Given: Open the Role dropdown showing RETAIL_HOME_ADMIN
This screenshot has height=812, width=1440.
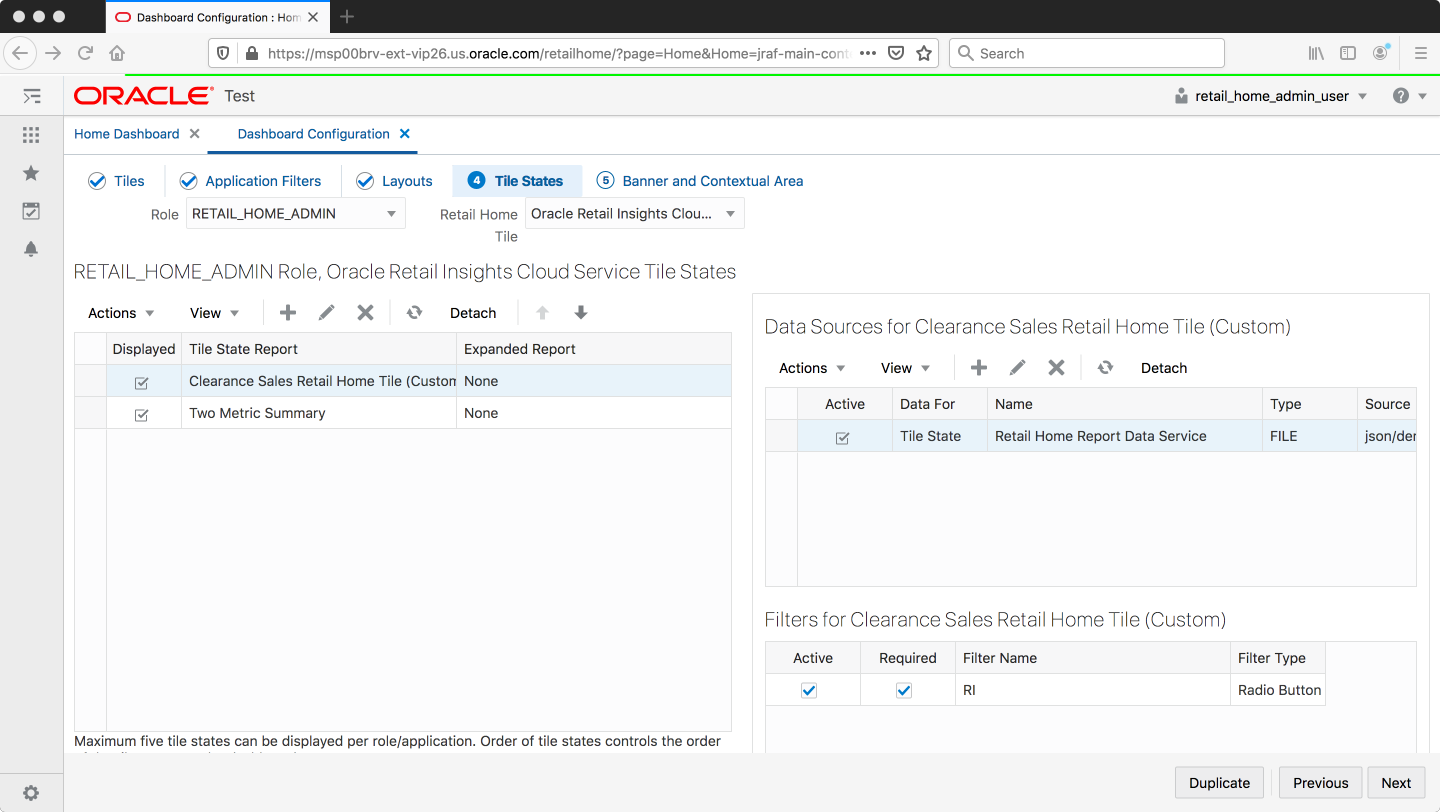Looking at the screenshot, I should click(295, 213).
